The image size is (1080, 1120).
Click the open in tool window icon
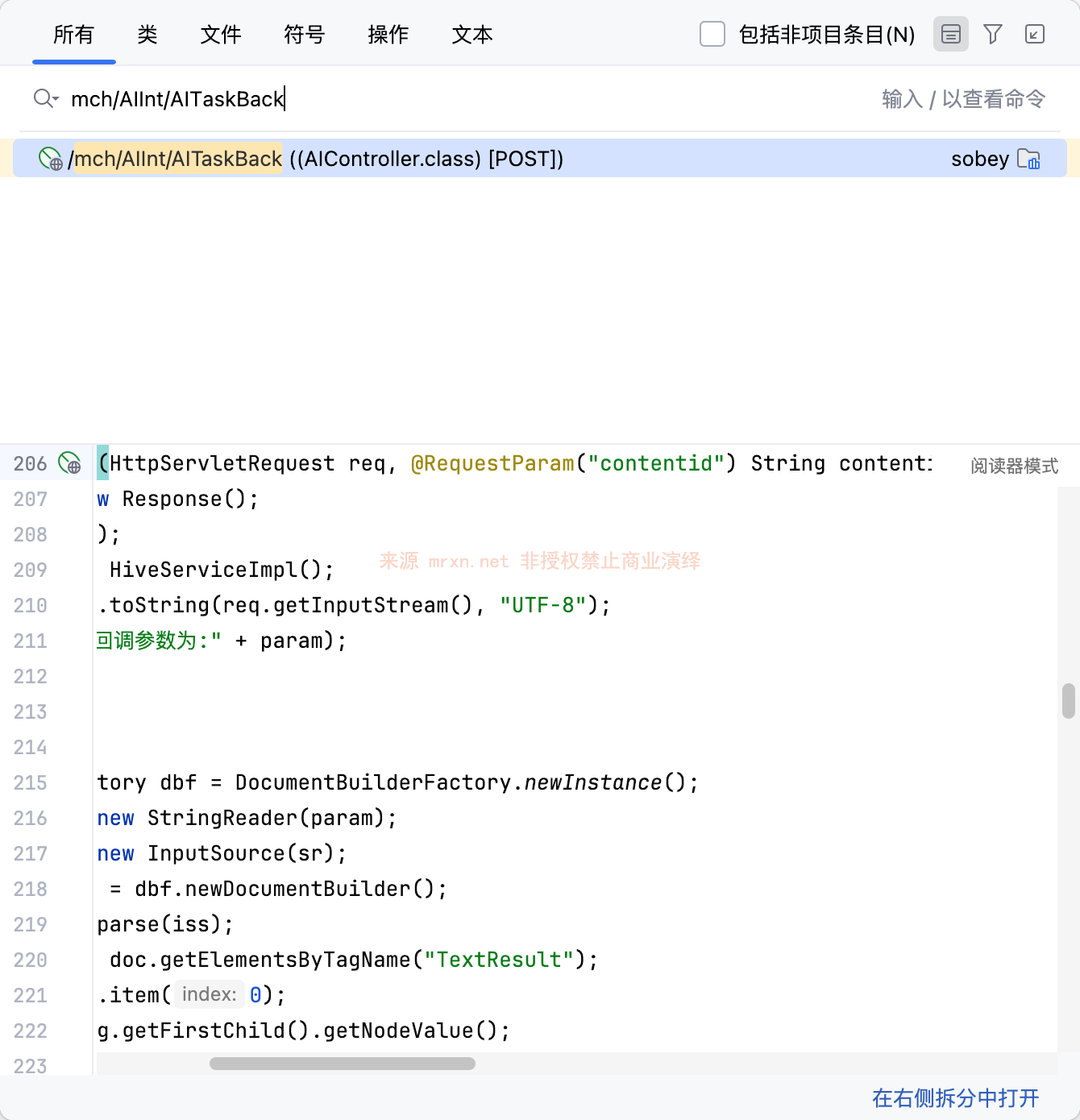click(1035, 34)
